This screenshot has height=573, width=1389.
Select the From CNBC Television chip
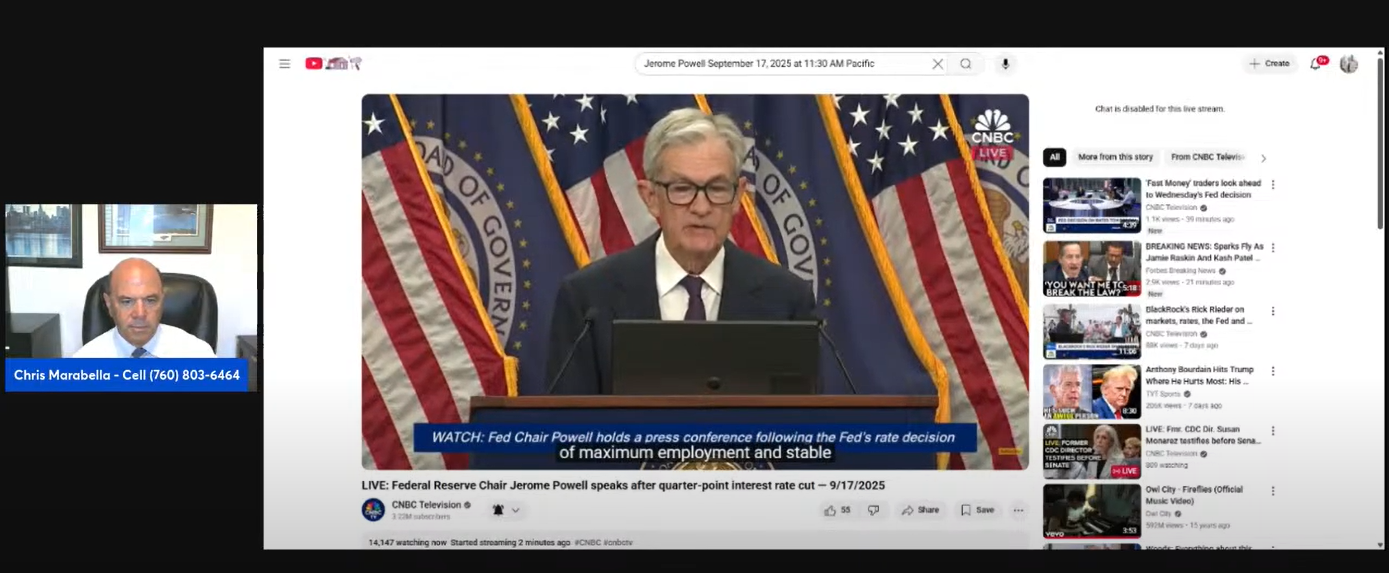pos(1208,157)
